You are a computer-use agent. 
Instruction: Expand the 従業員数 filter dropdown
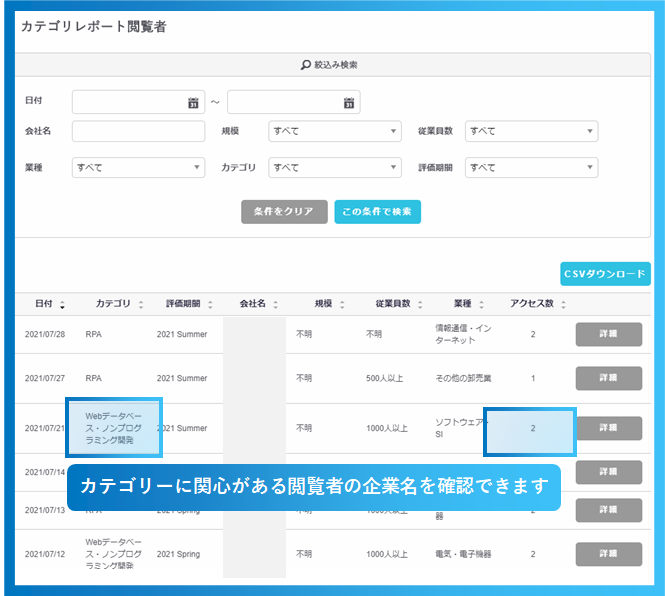(531, 131)
